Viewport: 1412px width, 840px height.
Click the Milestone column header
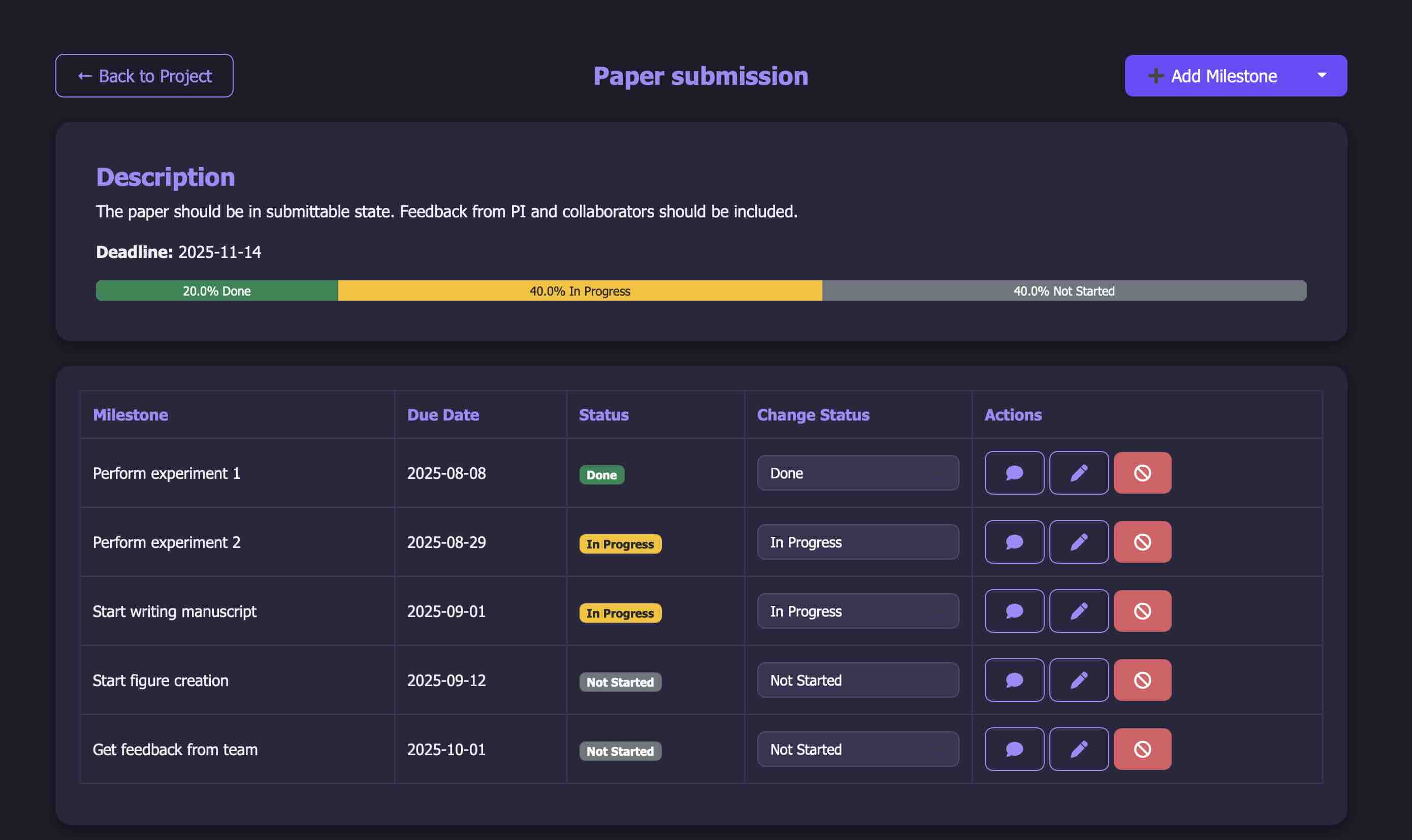coord(131,414)
